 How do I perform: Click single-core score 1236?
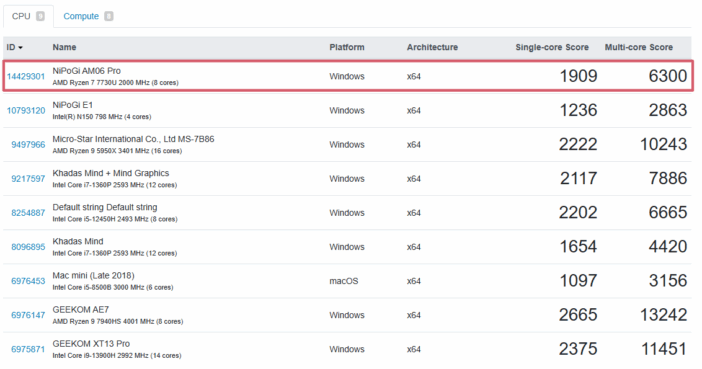pyautogui.click(x=578, y=110)
